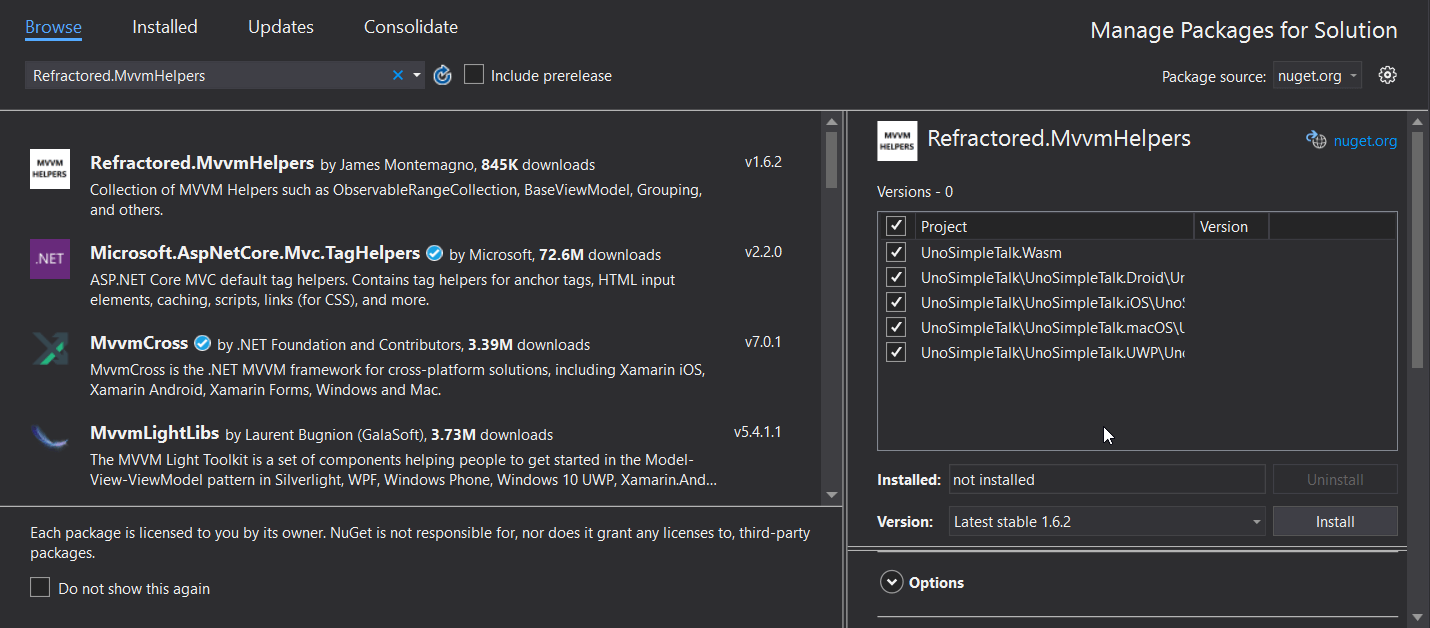The image size is (1430, 628).
Task: Click the Uninstall button
Action: tap(1335, 479)
